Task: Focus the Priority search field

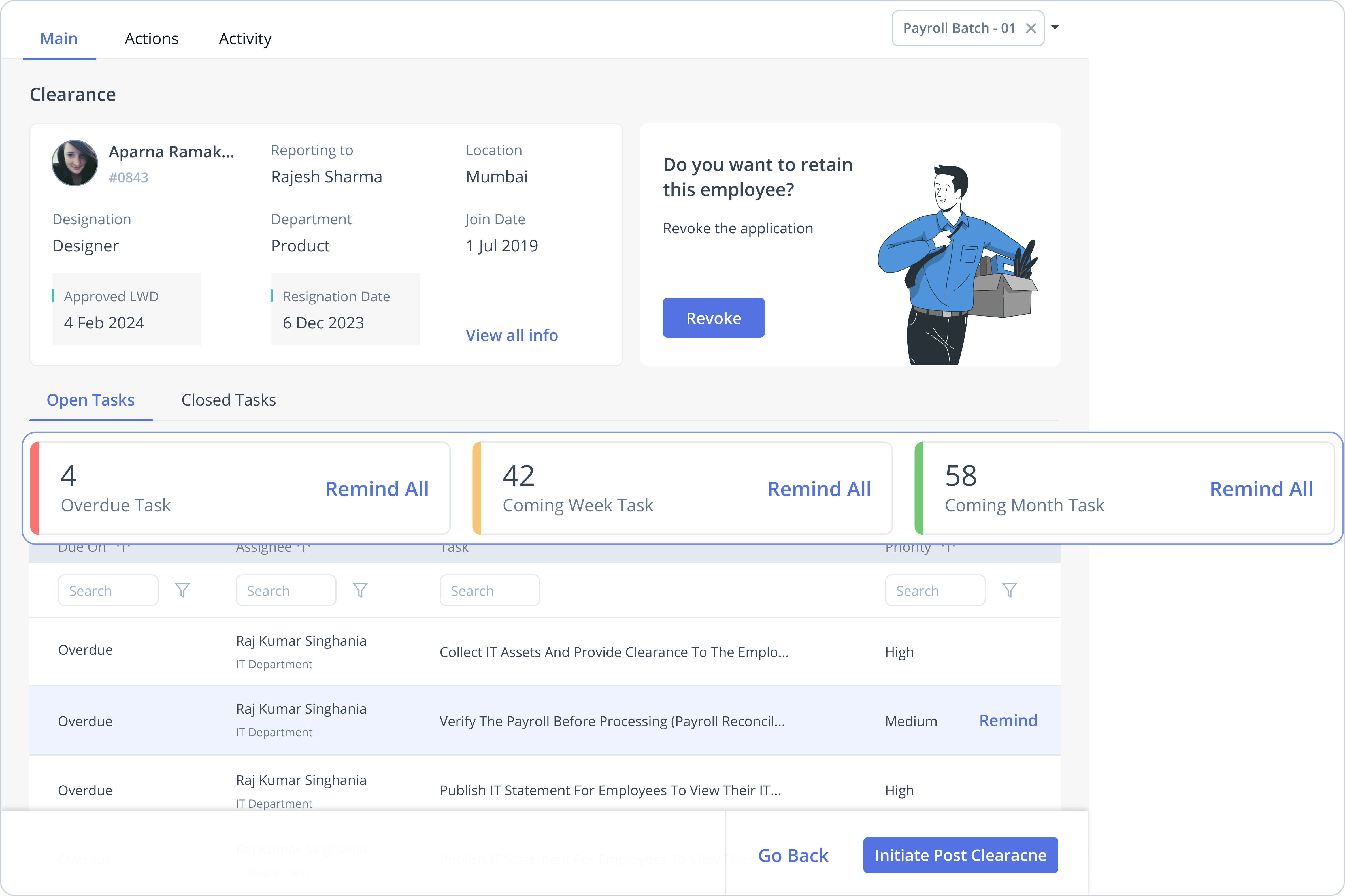Action: tap(935, 590)
